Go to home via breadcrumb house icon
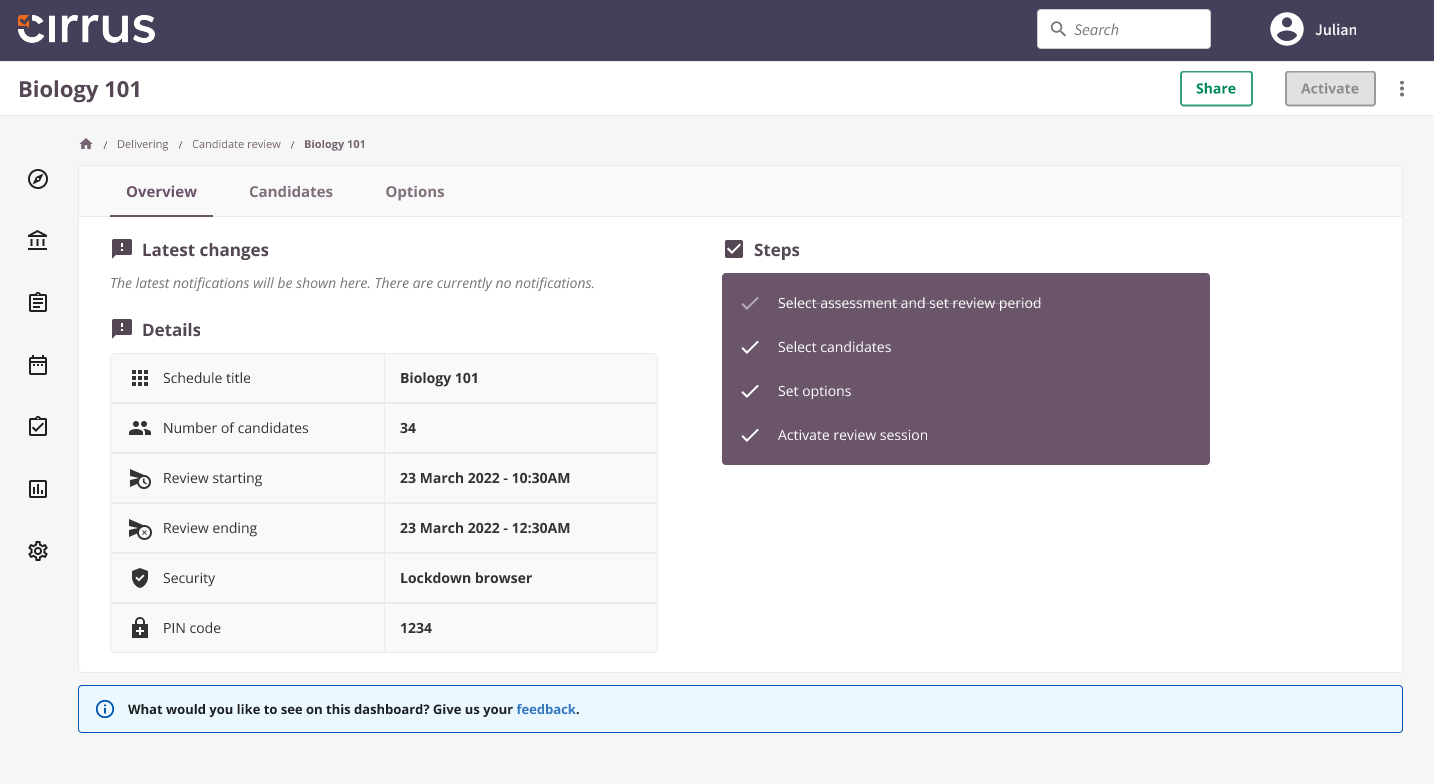Screen dimensions: 1434x784 (x=86, y=144)
